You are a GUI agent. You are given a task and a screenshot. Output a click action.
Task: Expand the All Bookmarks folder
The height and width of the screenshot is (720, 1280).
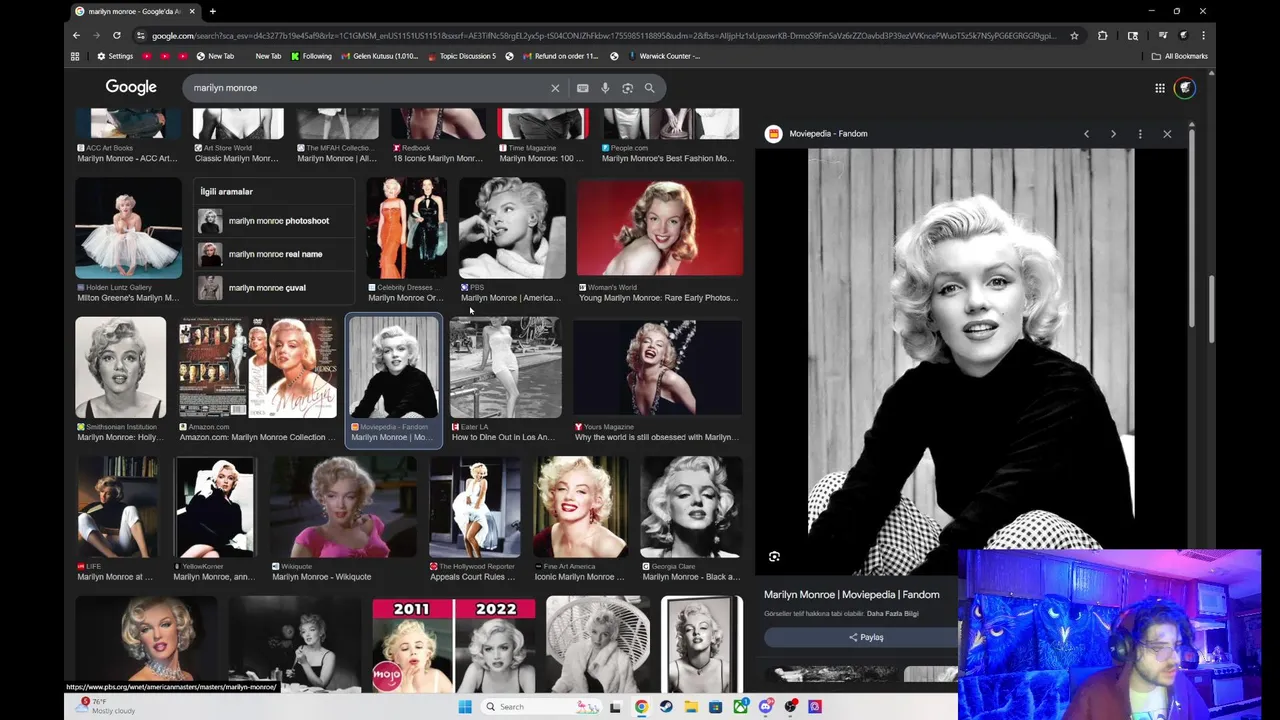tap(1180, 56)
